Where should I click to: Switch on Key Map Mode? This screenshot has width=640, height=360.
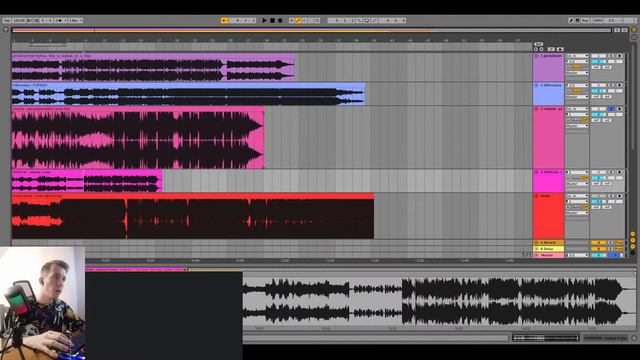point(585,20)
